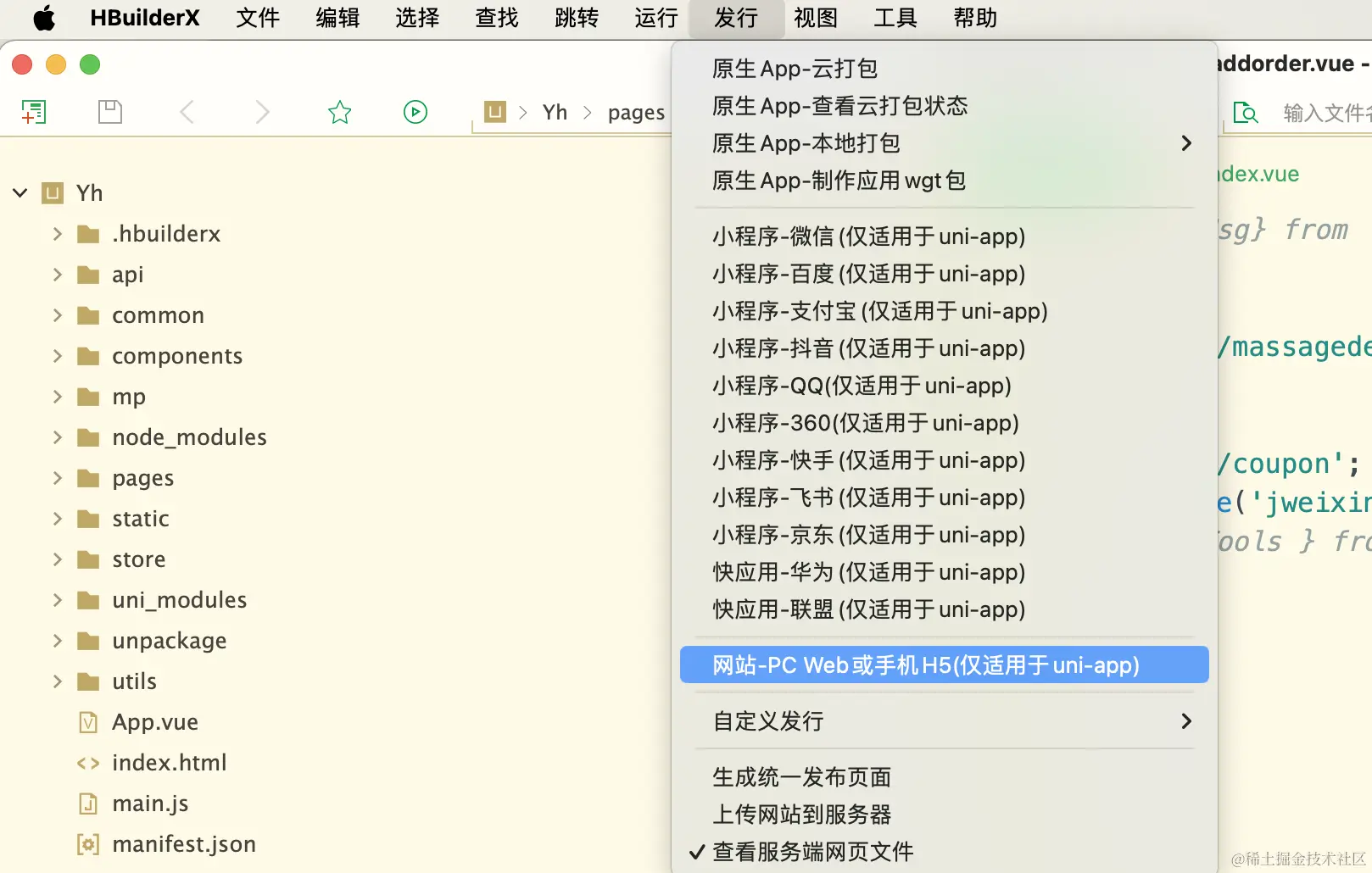
Task: Navigate forward with the right arrow icon
Action: [263, 112]
